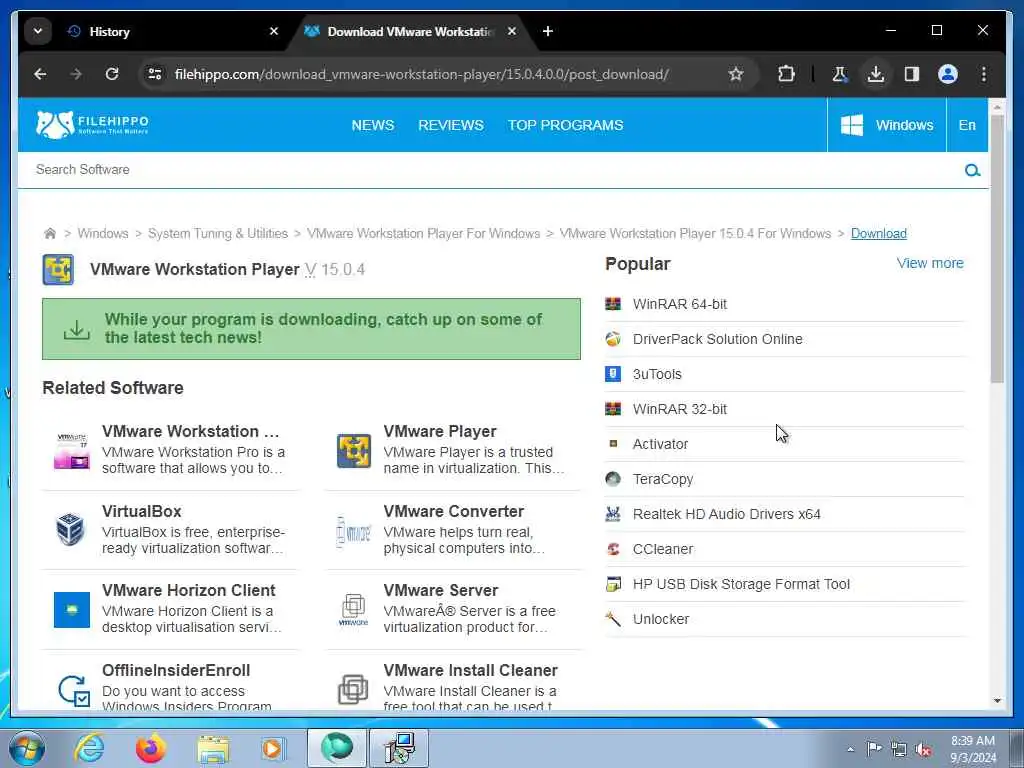Click the Download breadcrumb link
Screen dimensions: 1024x768
878,234
